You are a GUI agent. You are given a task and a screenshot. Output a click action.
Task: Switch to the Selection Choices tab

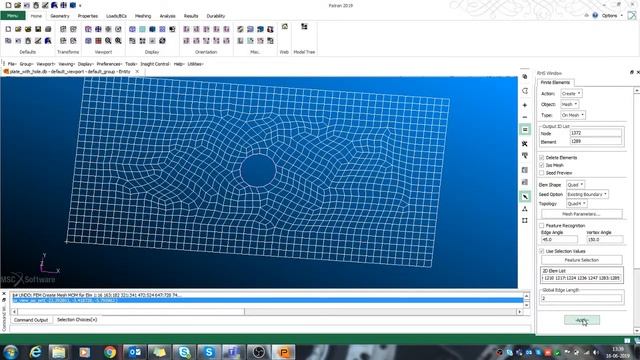[77, 320]
